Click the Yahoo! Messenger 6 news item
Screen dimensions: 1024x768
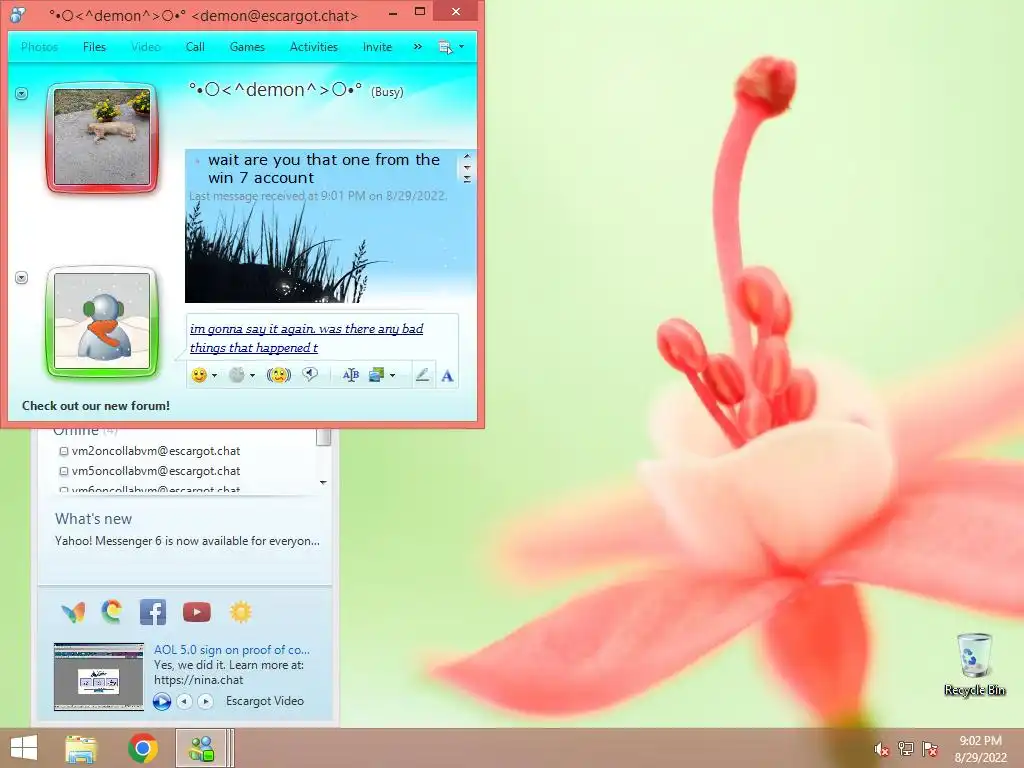point(187,541)
